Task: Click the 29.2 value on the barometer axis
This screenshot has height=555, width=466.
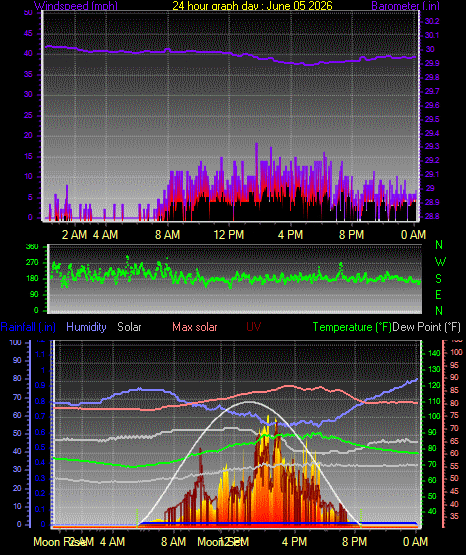Action: tap(432, 160)
